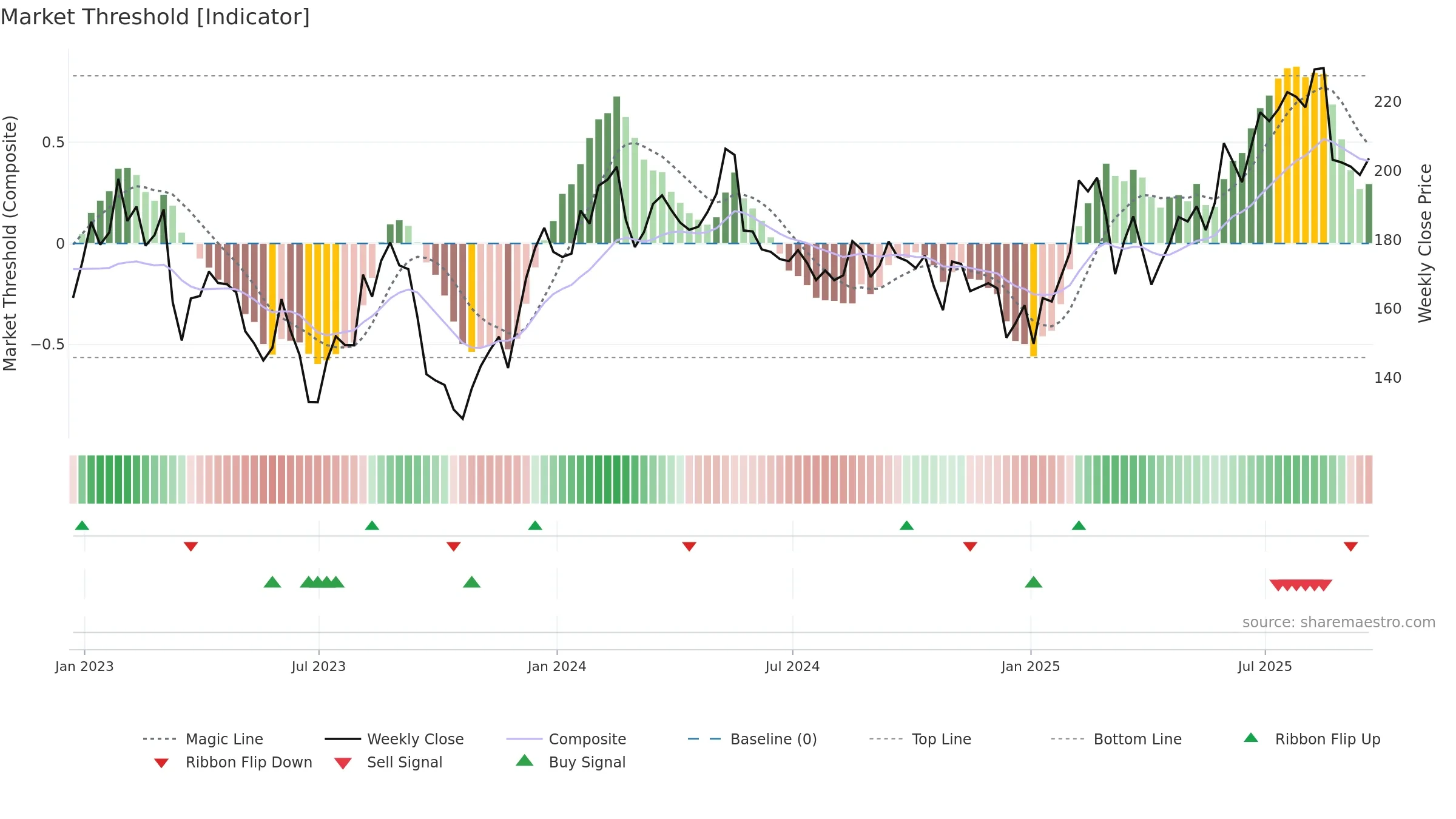Screen dimensions: 1456x819
Task: Click the Market Threshold (Composite) axis title
Action: (10, 243)
